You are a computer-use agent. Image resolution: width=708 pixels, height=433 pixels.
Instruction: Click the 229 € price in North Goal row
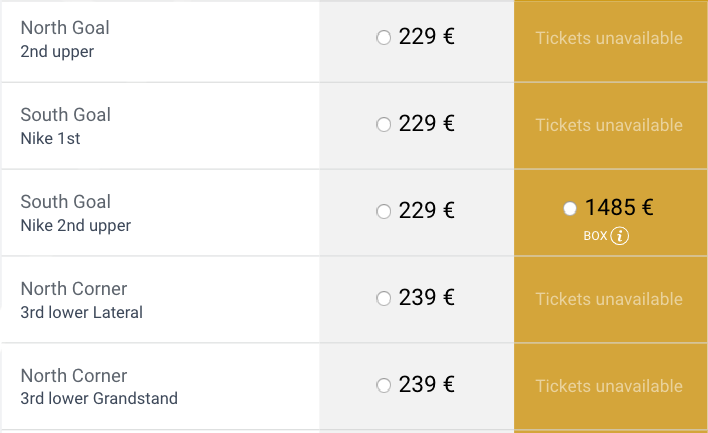coord(426,38)
